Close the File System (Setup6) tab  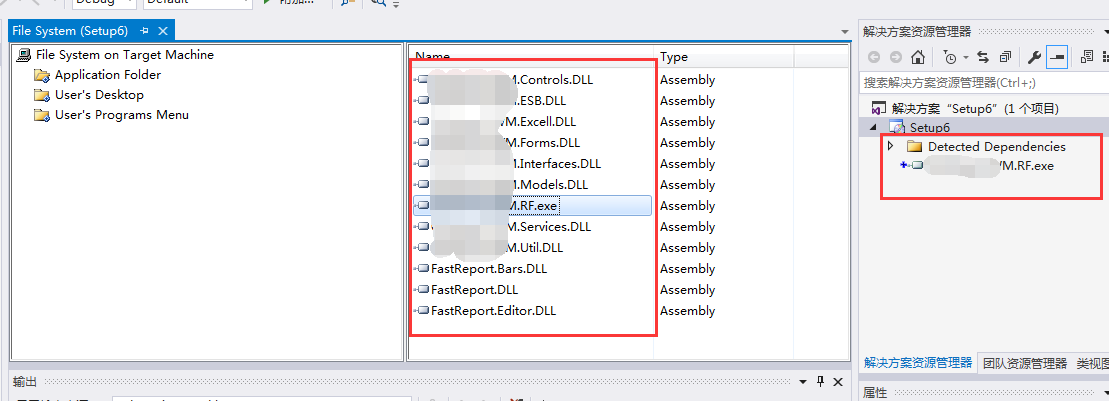(x=163, y=31)
